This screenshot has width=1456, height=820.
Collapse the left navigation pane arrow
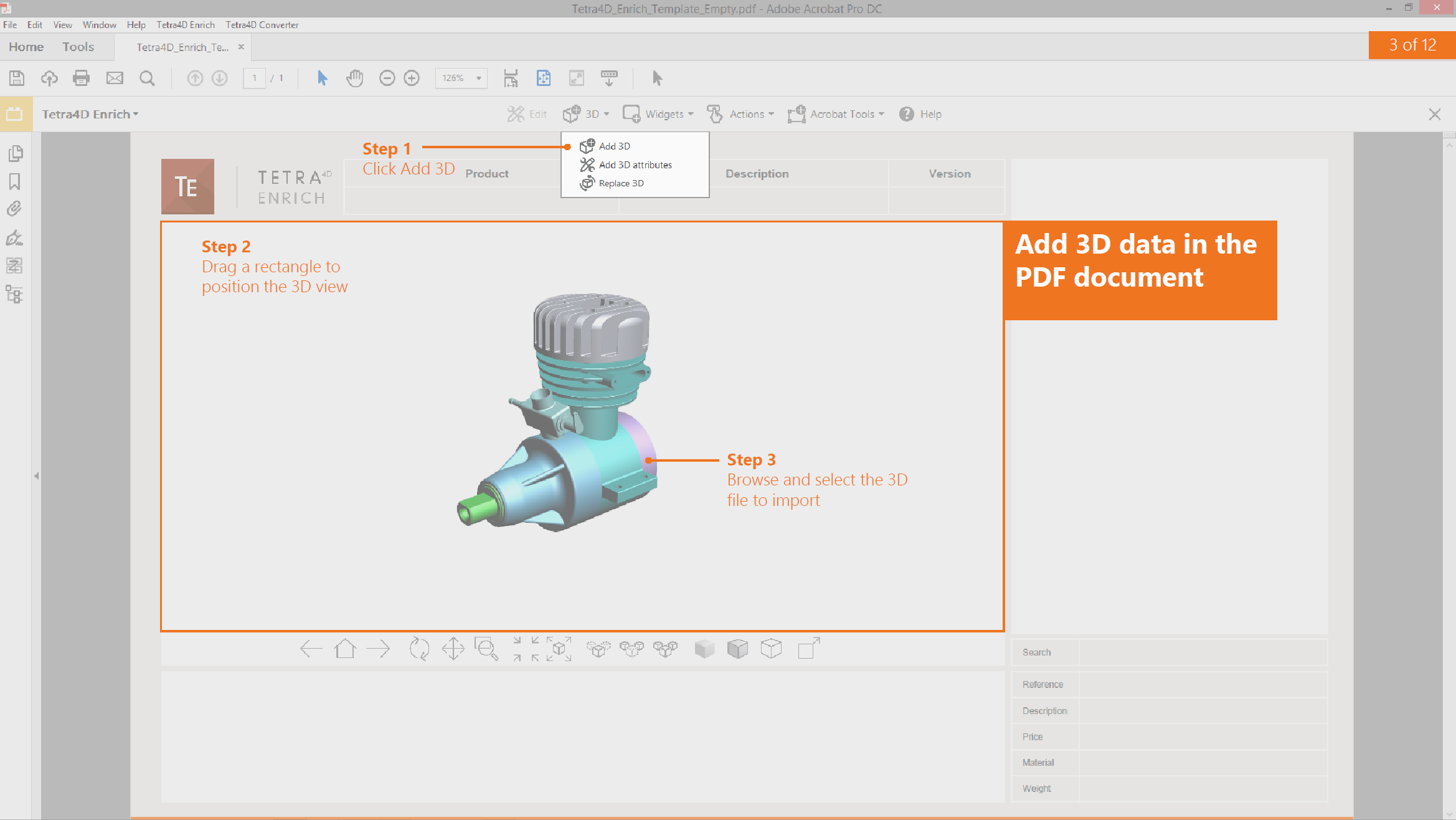click(x=36, y=476)
